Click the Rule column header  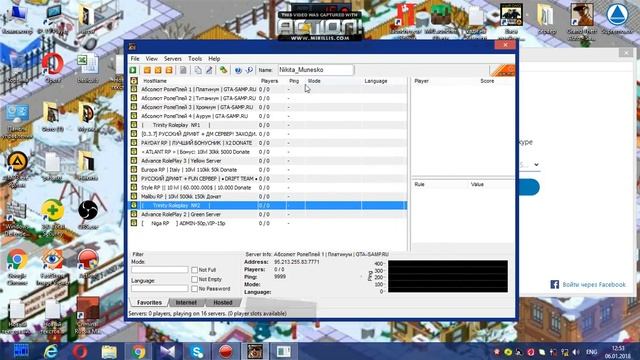(x=420, y=184)
